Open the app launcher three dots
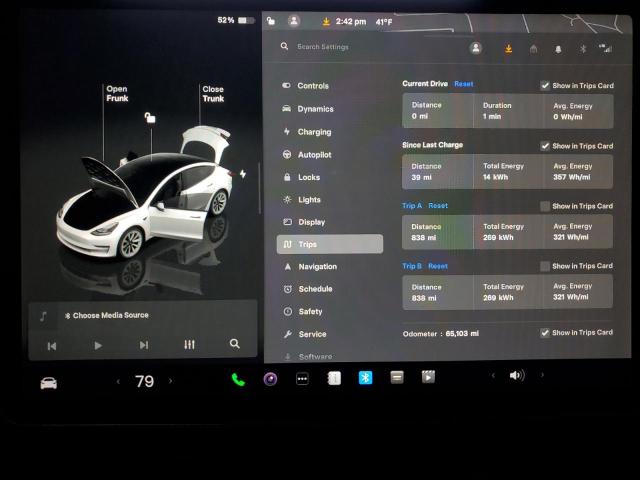 coord(302,379)
